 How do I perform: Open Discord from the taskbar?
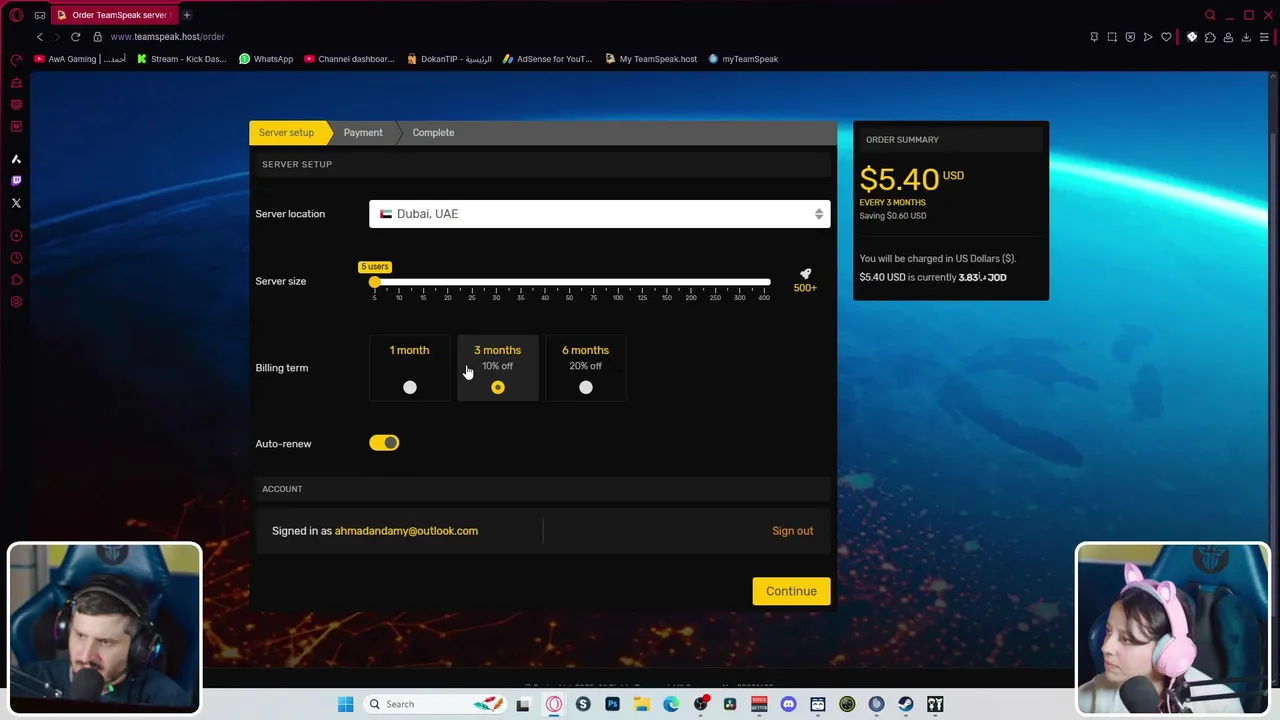coord(788,704)
